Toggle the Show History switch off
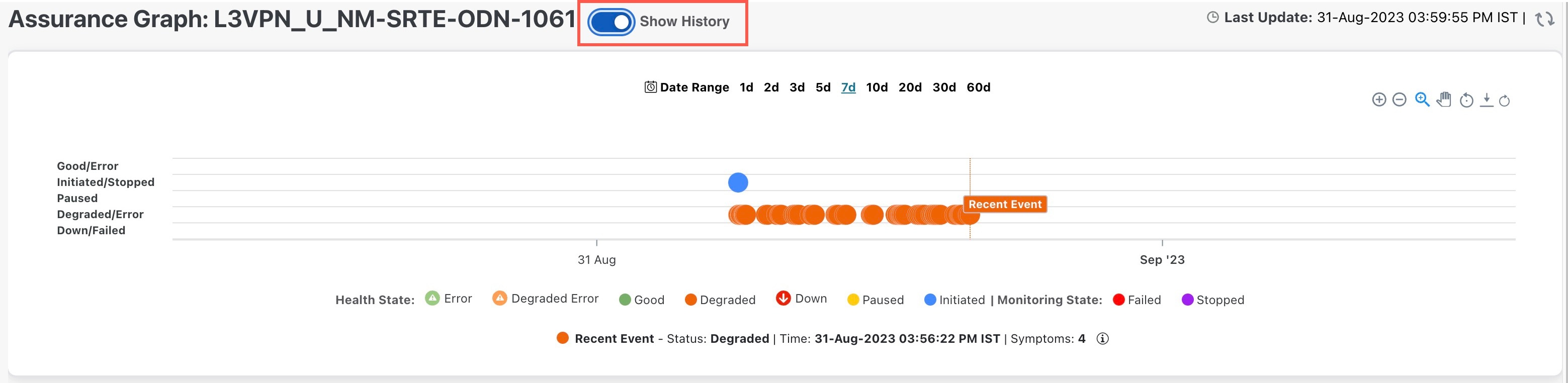The height and width of the screenshot is (383, 1568). 611,23
